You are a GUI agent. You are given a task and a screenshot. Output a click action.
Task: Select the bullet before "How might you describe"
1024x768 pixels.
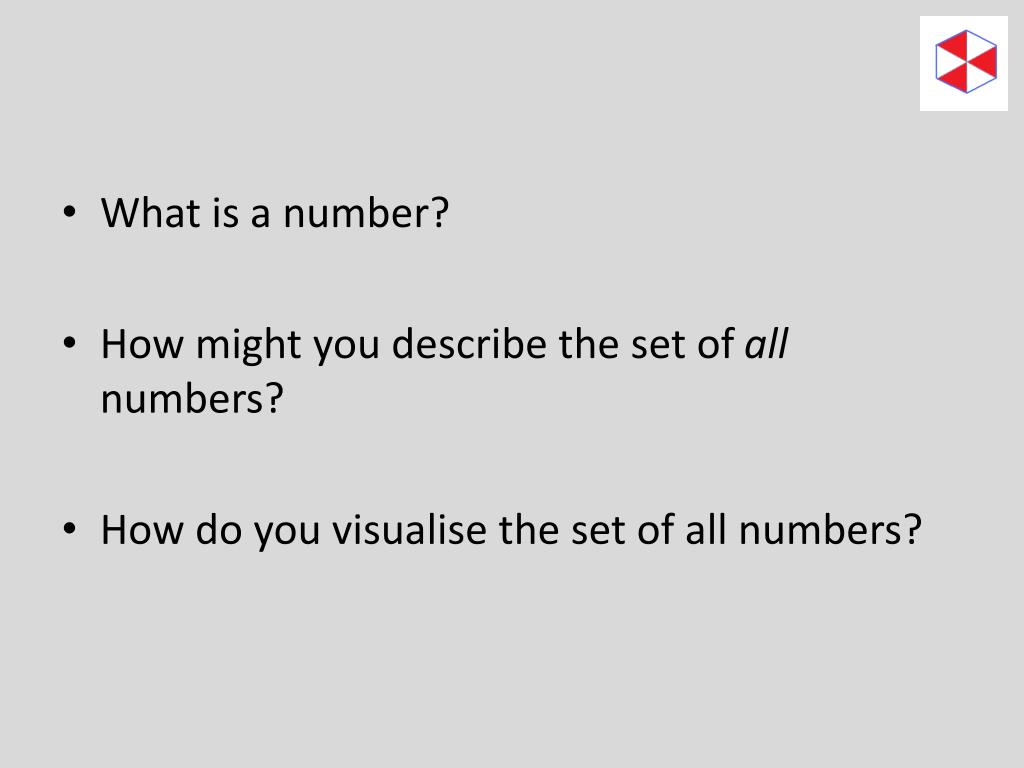pos(69,344)
